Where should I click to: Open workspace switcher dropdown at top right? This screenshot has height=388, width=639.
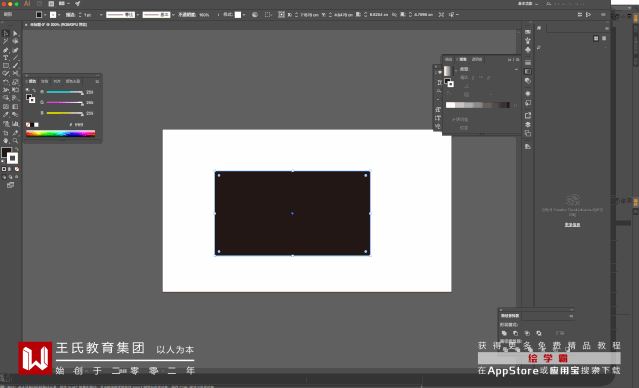tap(528, 4)
